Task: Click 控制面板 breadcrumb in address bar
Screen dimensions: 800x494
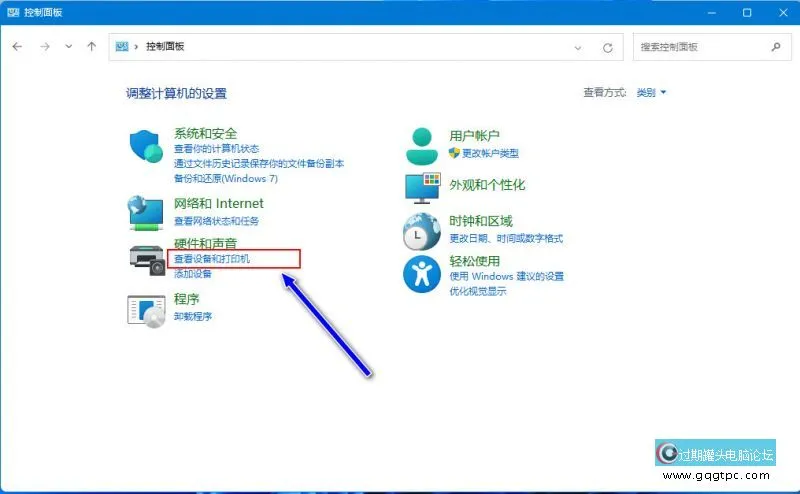Action: pos(165,47)
